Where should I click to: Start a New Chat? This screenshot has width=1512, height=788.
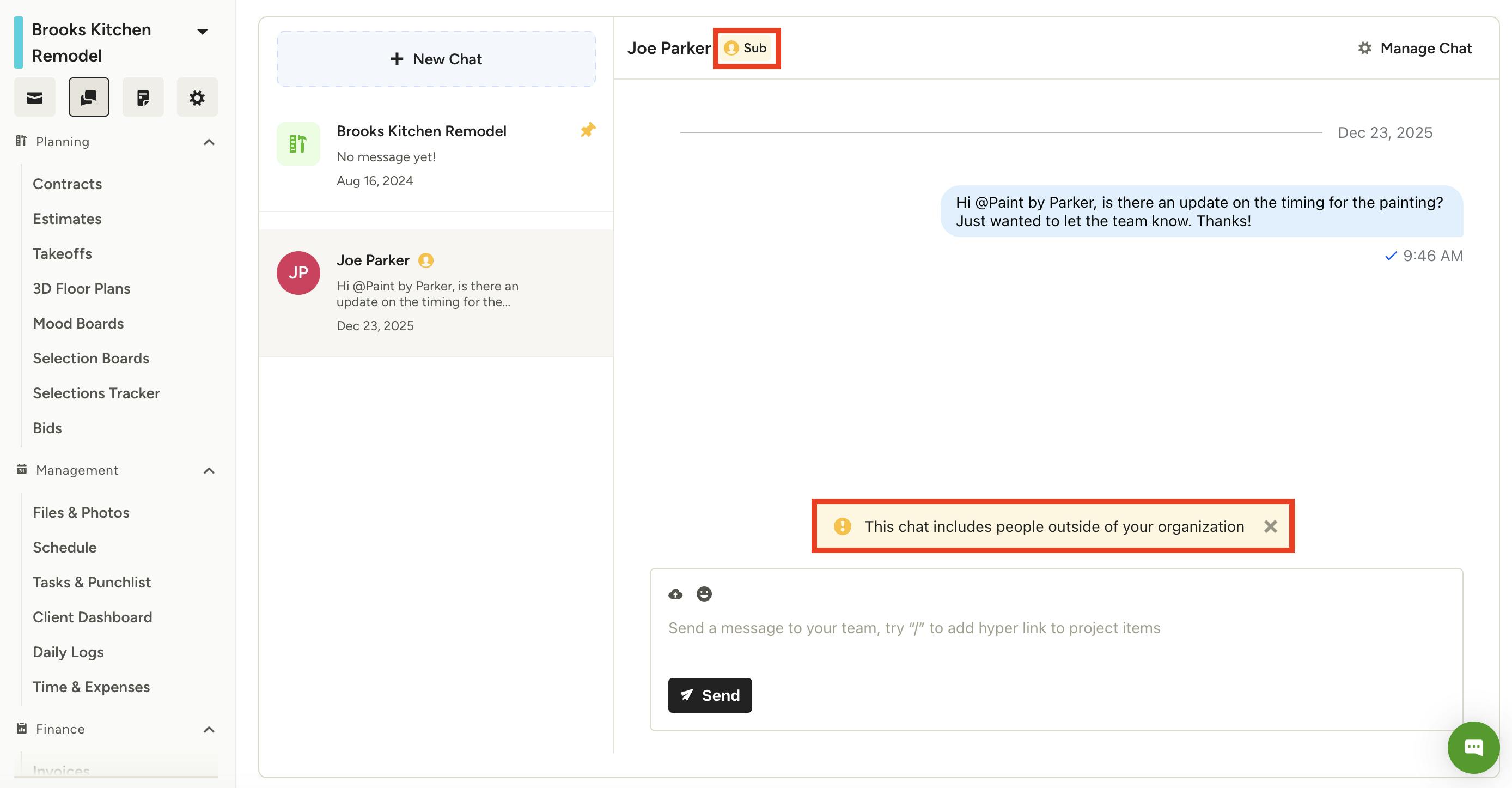click(x=436, y=59)
